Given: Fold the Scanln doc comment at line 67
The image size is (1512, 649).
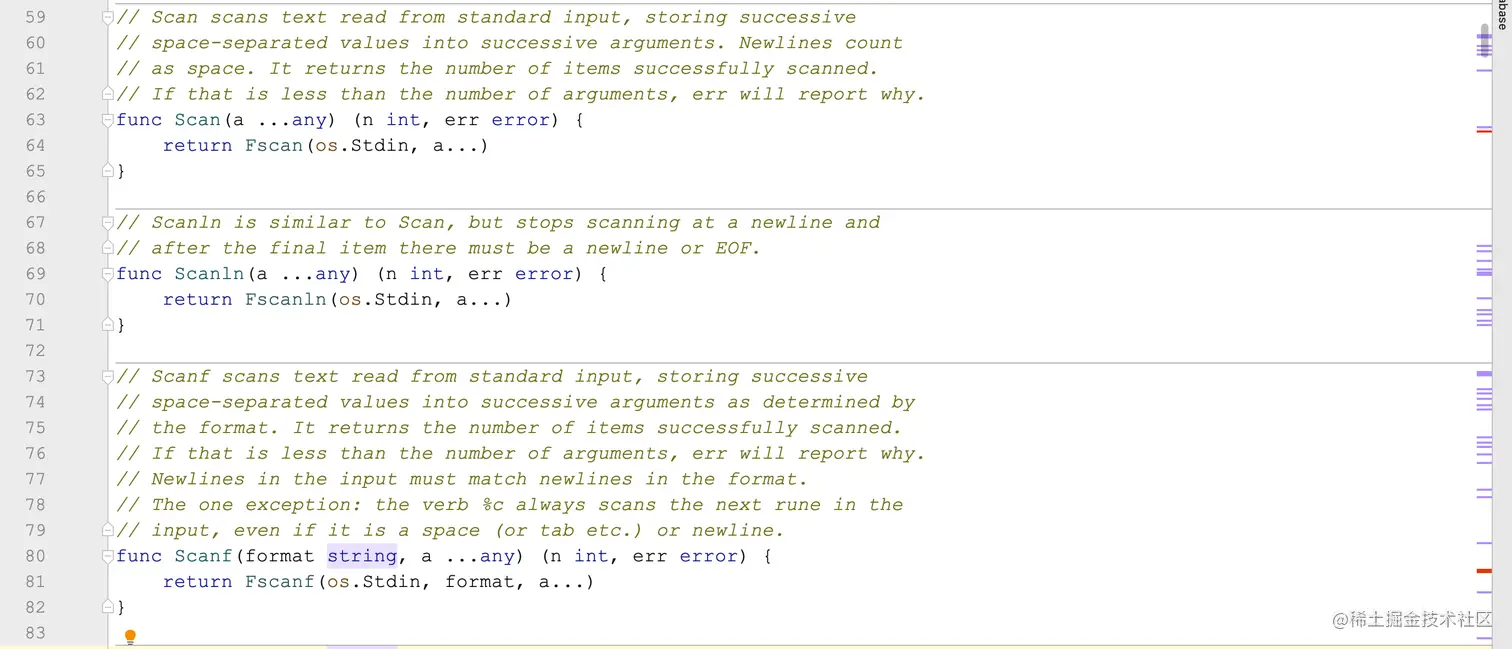Looking at the screenshot, I should click(x=108, y=222).
